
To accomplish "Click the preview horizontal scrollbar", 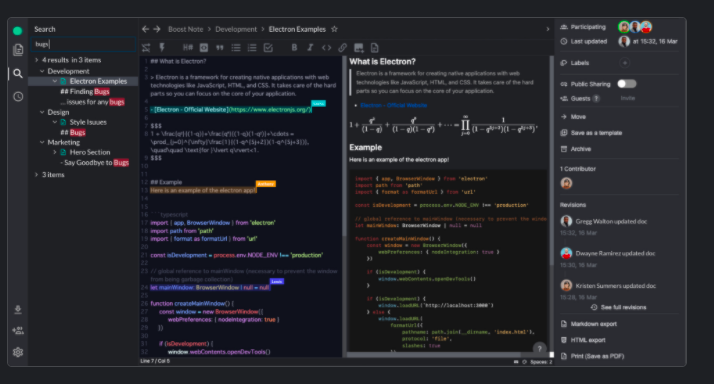I will 434,354.
